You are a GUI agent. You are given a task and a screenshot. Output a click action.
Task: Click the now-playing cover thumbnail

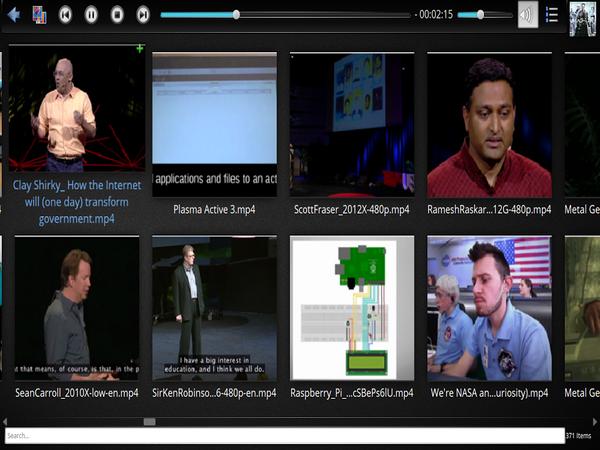[x=582, y=15]
